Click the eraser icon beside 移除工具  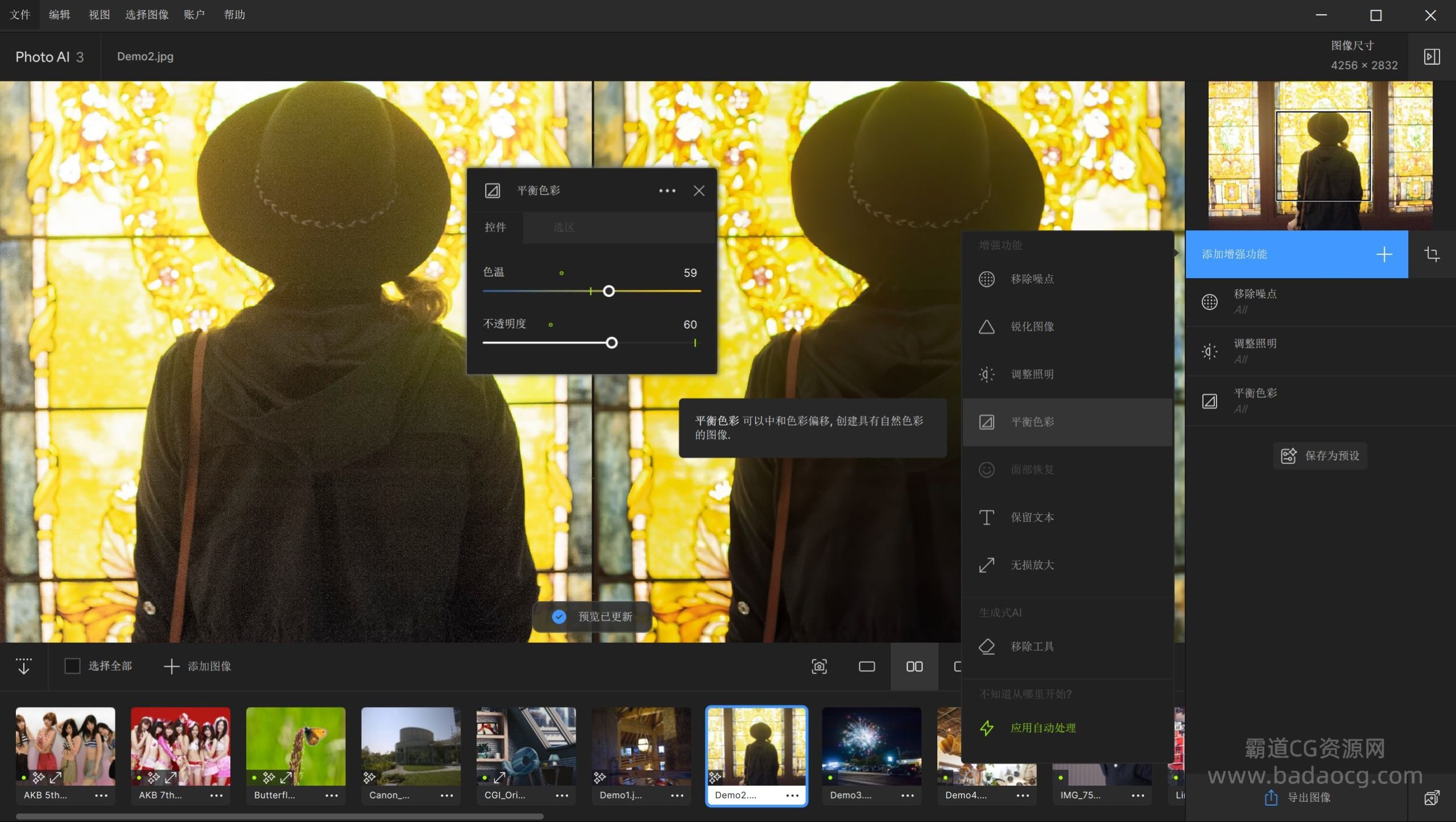tap(987, 647)
